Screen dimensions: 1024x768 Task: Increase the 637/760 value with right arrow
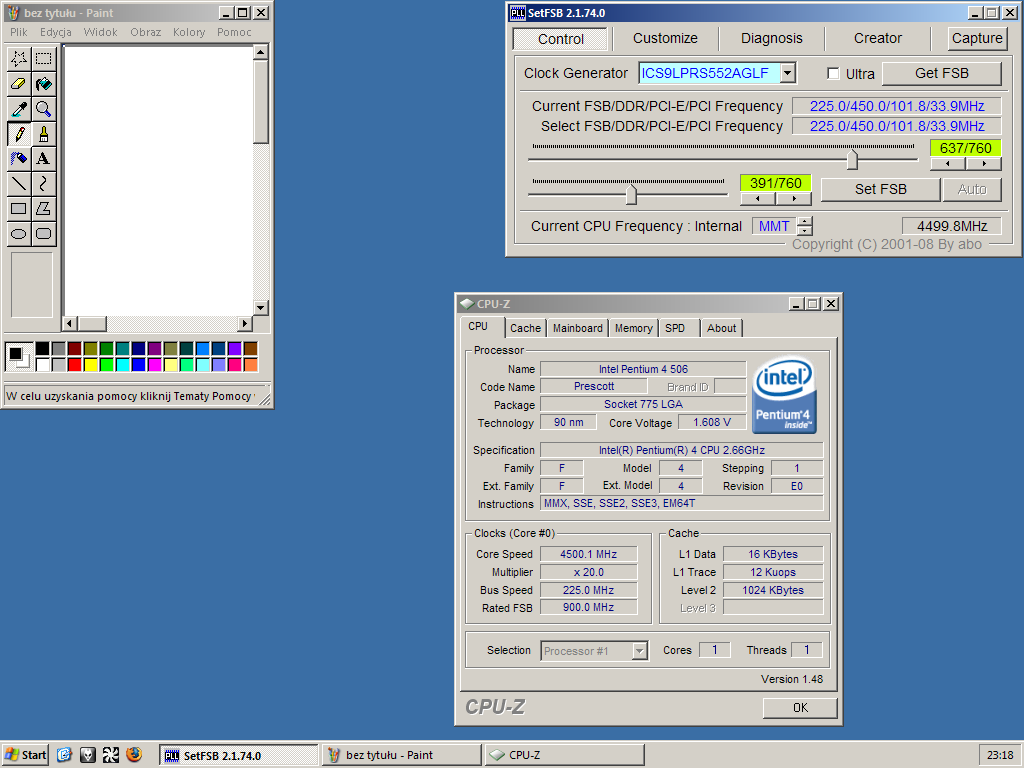click(984, 164)
